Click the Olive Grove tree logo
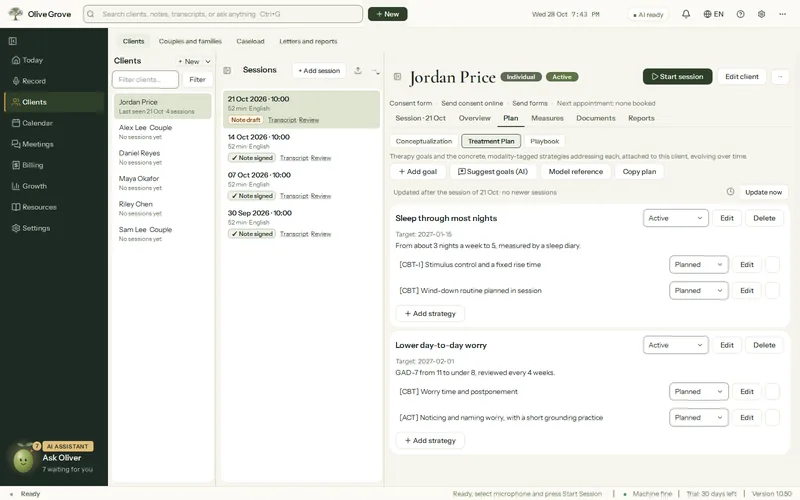This screenshot has width=800, height=500. point(16,14)
